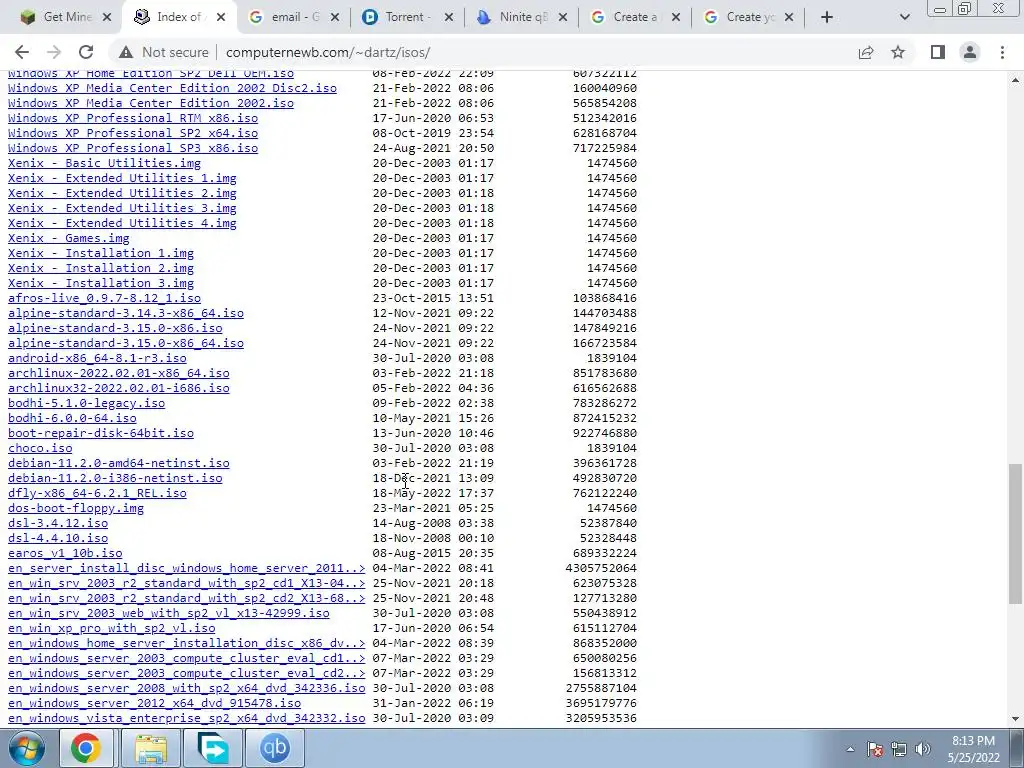Viewport: 1024px width, 768px height.
Task: Open the choco.iso link
Action: pos(40,449)
